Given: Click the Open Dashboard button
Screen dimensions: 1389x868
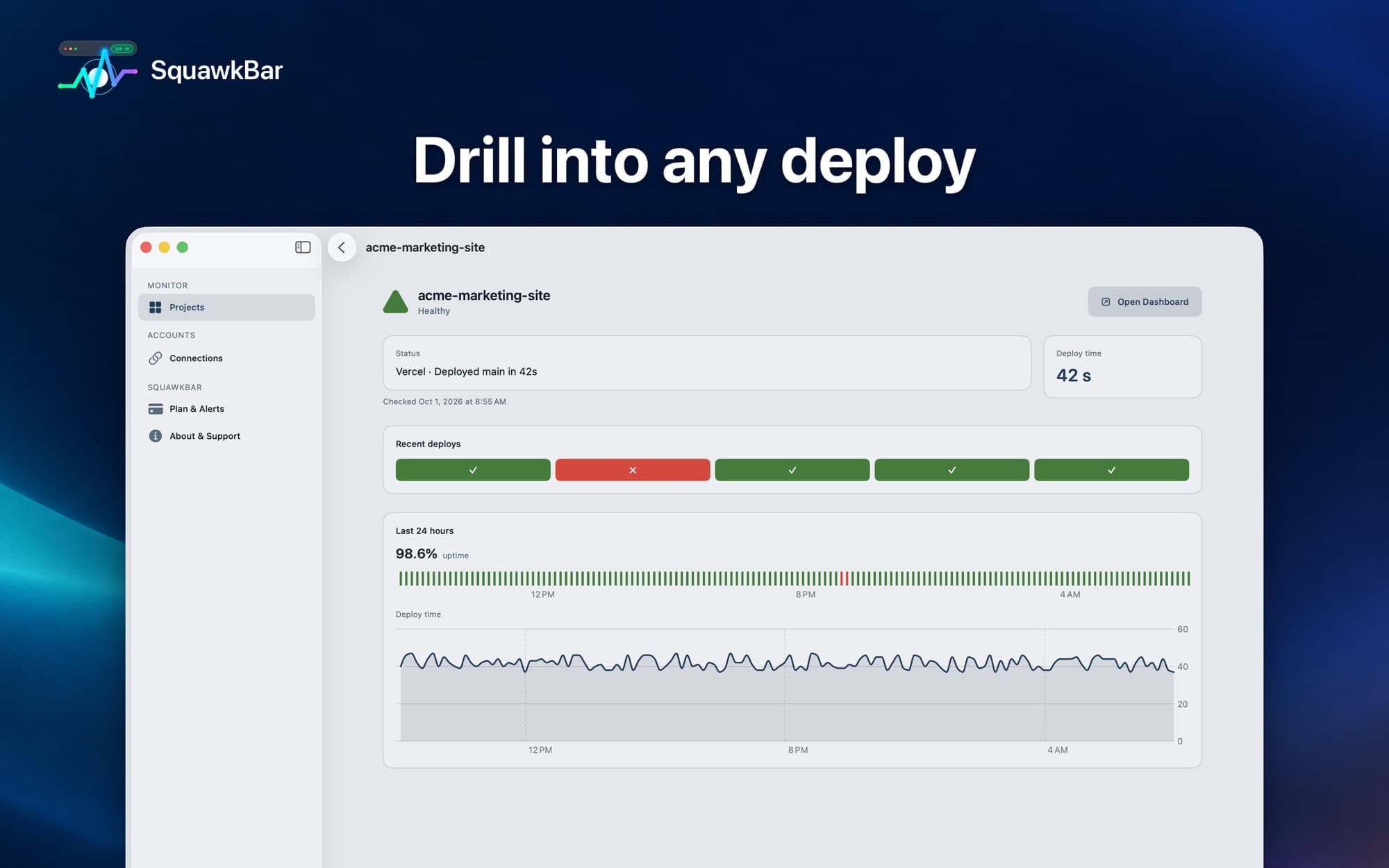Looking at the screenshot, I should point(1145,301).
